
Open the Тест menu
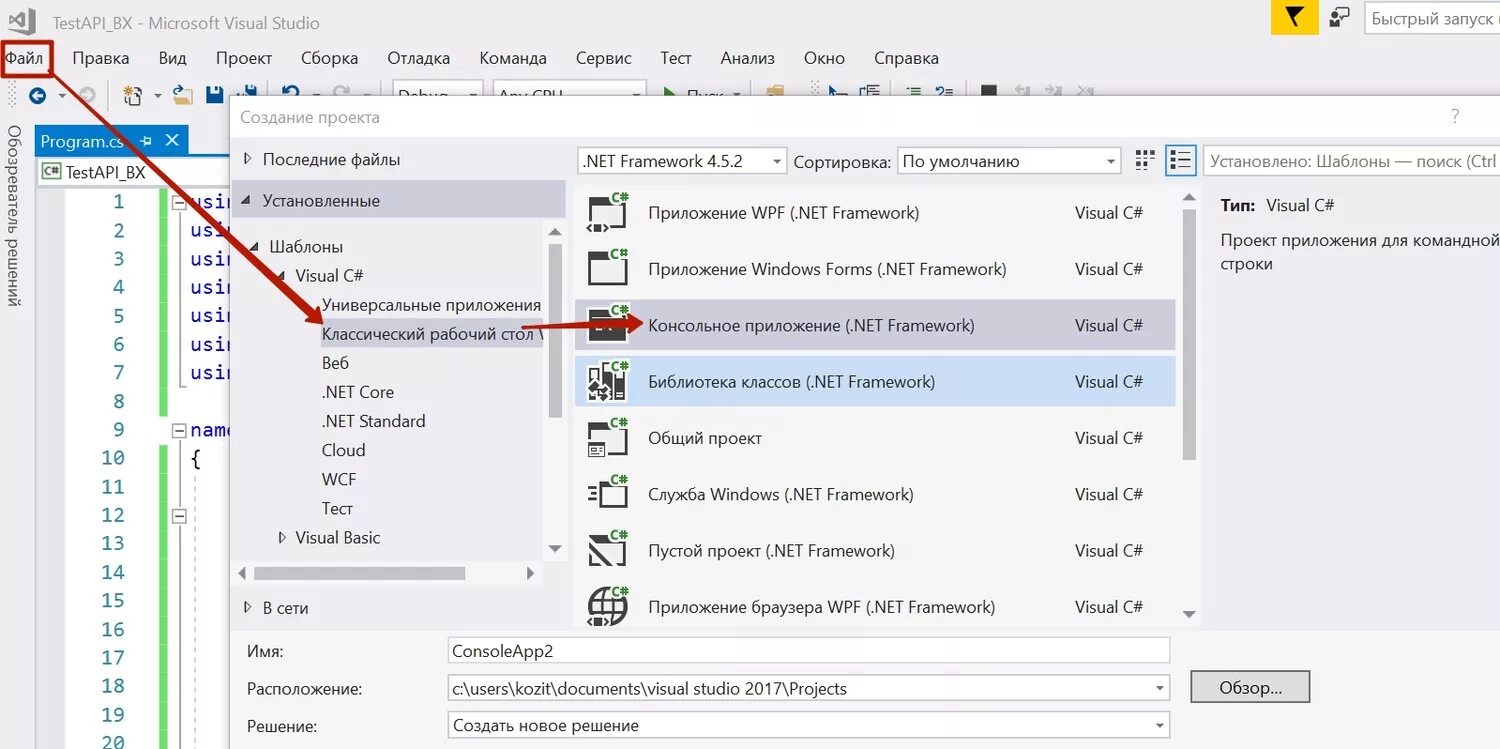[x=676, y=58]
